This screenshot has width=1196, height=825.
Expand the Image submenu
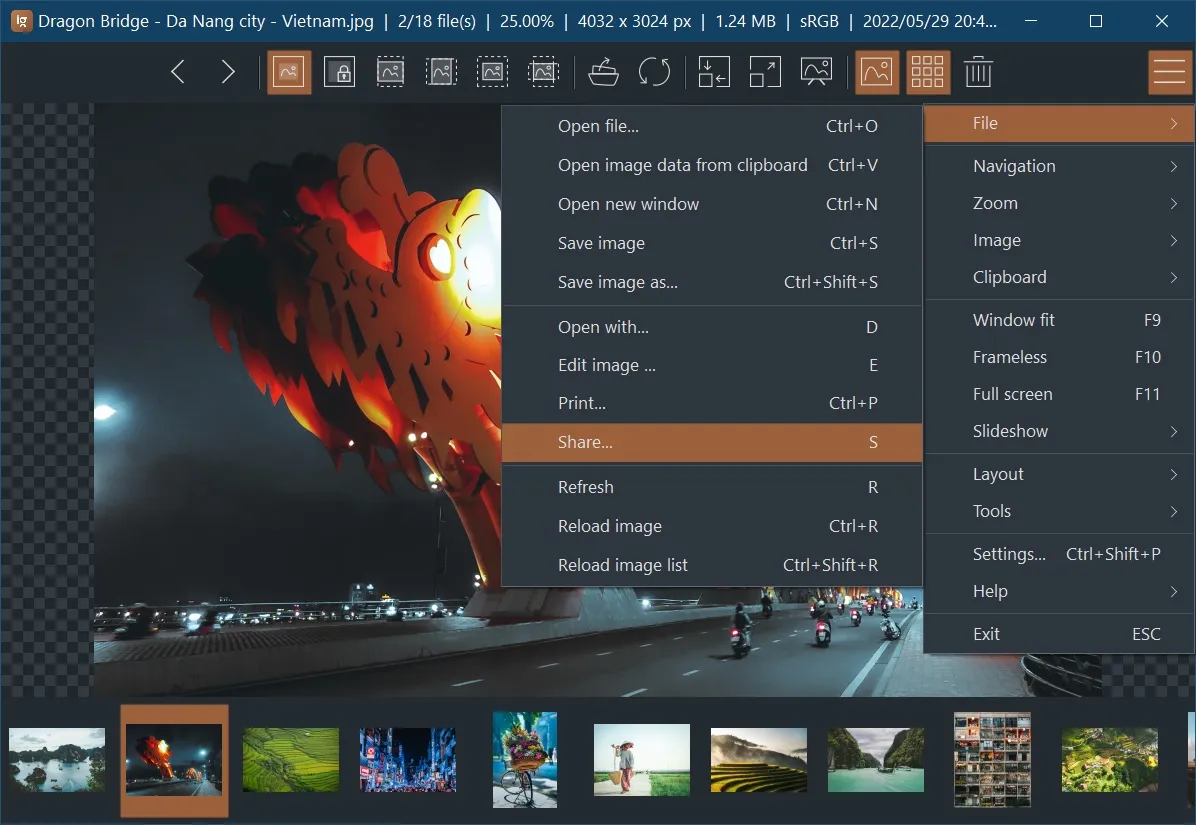pos(1059,241)
